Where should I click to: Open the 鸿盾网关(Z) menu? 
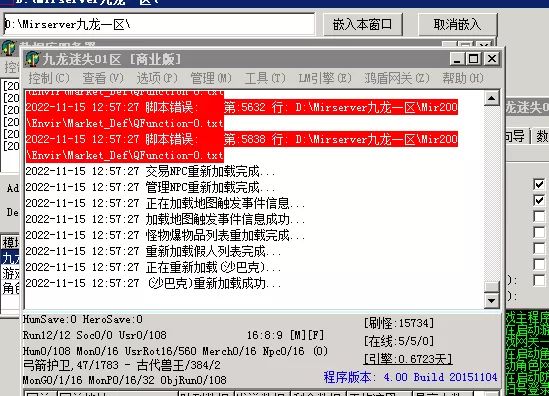tap(396, 78)
